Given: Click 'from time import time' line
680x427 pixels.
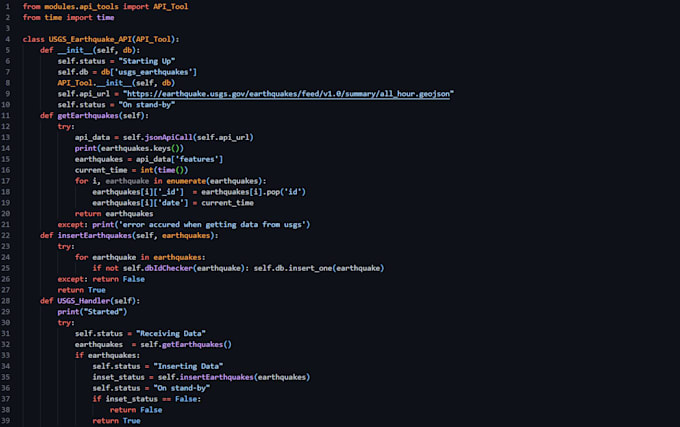Looking at the screenshot, I should pyautogui.click(x=68, y=17).
